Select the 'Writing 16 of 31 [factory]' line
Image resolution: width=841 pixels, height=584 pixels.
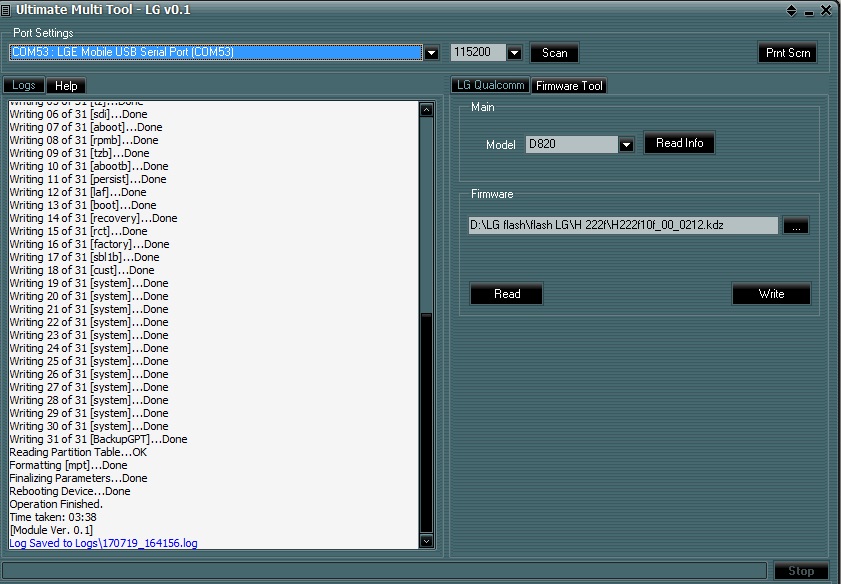(89, 245)
